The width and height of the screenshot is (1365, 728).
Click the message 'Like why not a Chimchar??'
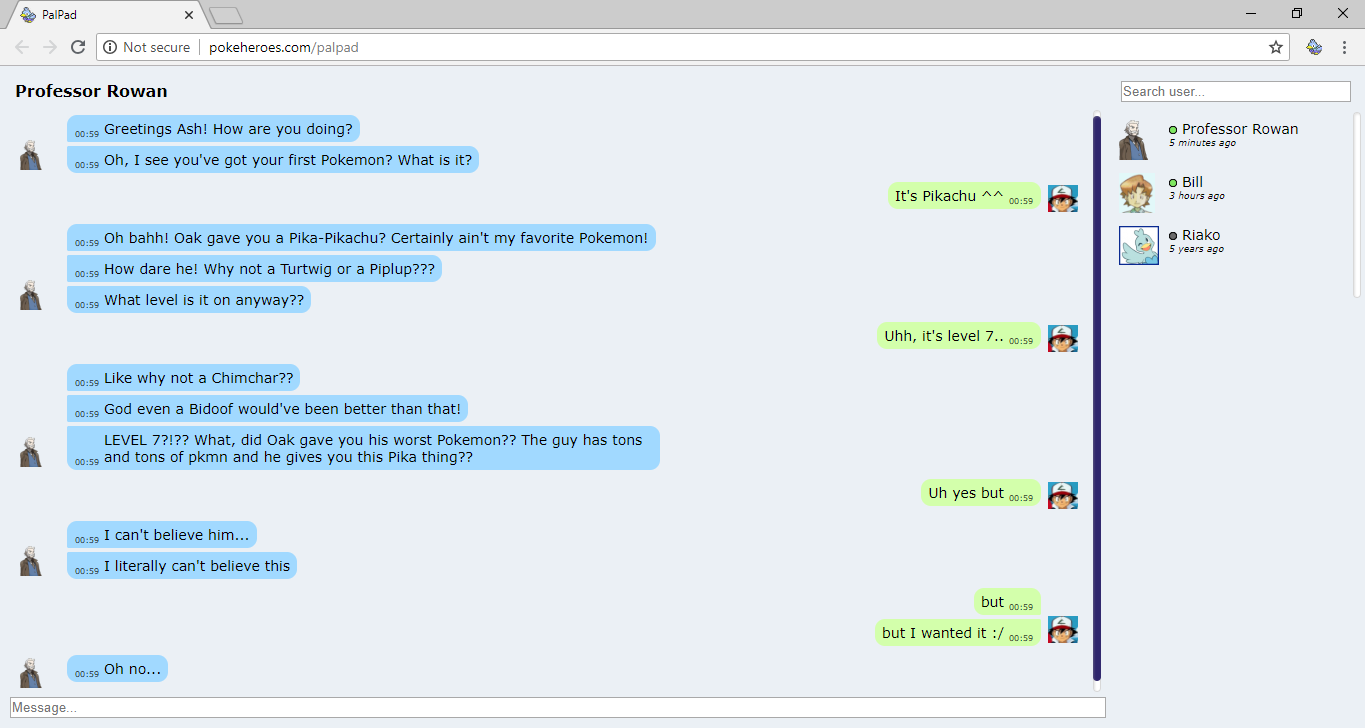183,378
